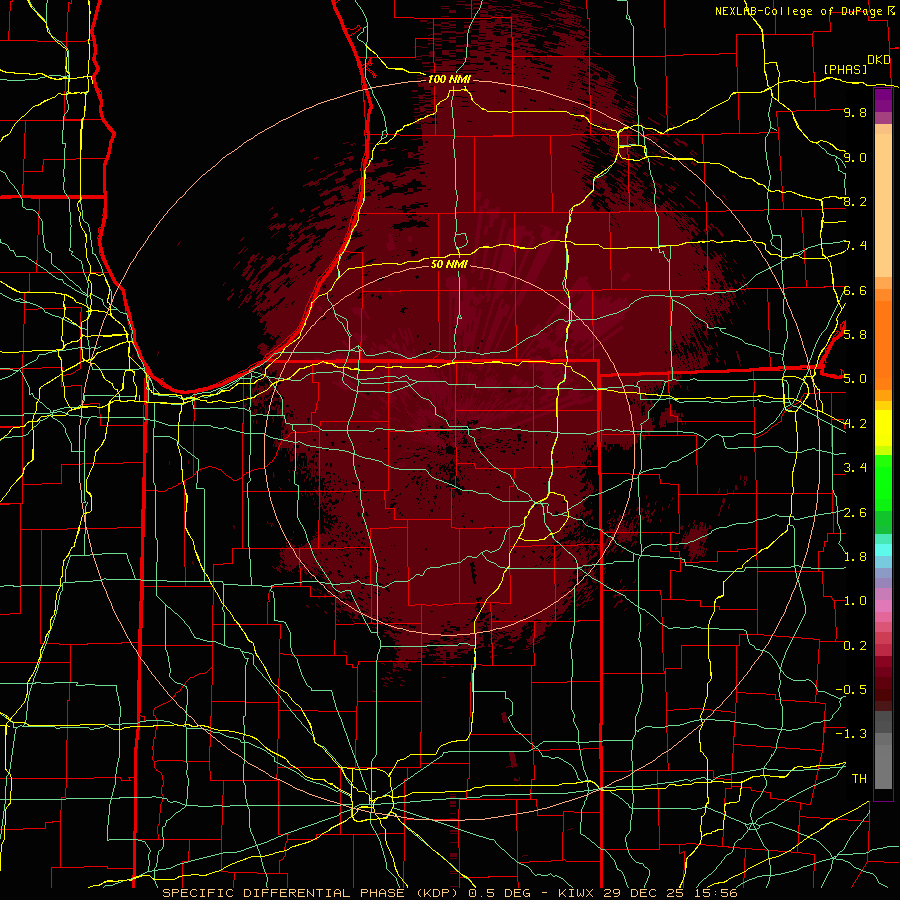Select the 50 NMI range ring label
The width and height of the screenshot is (900, 900).
[x=449, y=264]
